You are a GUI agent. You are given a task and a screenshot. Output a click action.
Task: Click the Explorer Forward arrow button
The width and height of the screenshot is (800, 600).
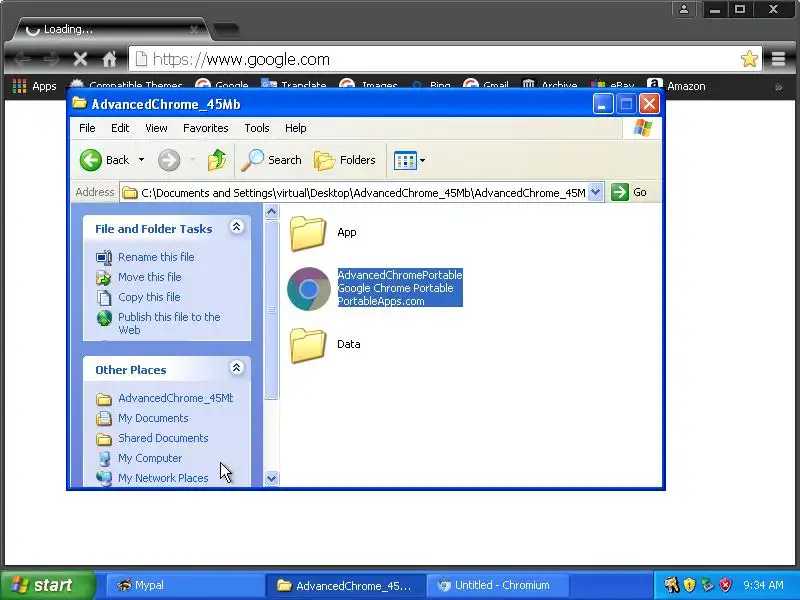[x=169, y=160]
